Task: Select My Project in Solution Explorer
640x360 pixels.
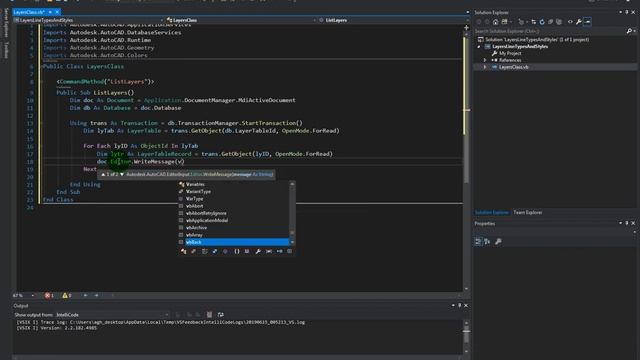Action: click(510, 53)
